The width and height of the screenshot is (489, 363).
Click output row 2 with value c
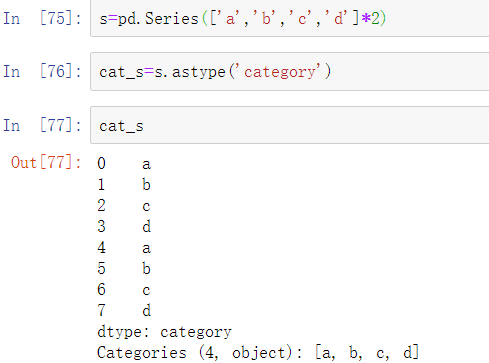coord(124,206)
